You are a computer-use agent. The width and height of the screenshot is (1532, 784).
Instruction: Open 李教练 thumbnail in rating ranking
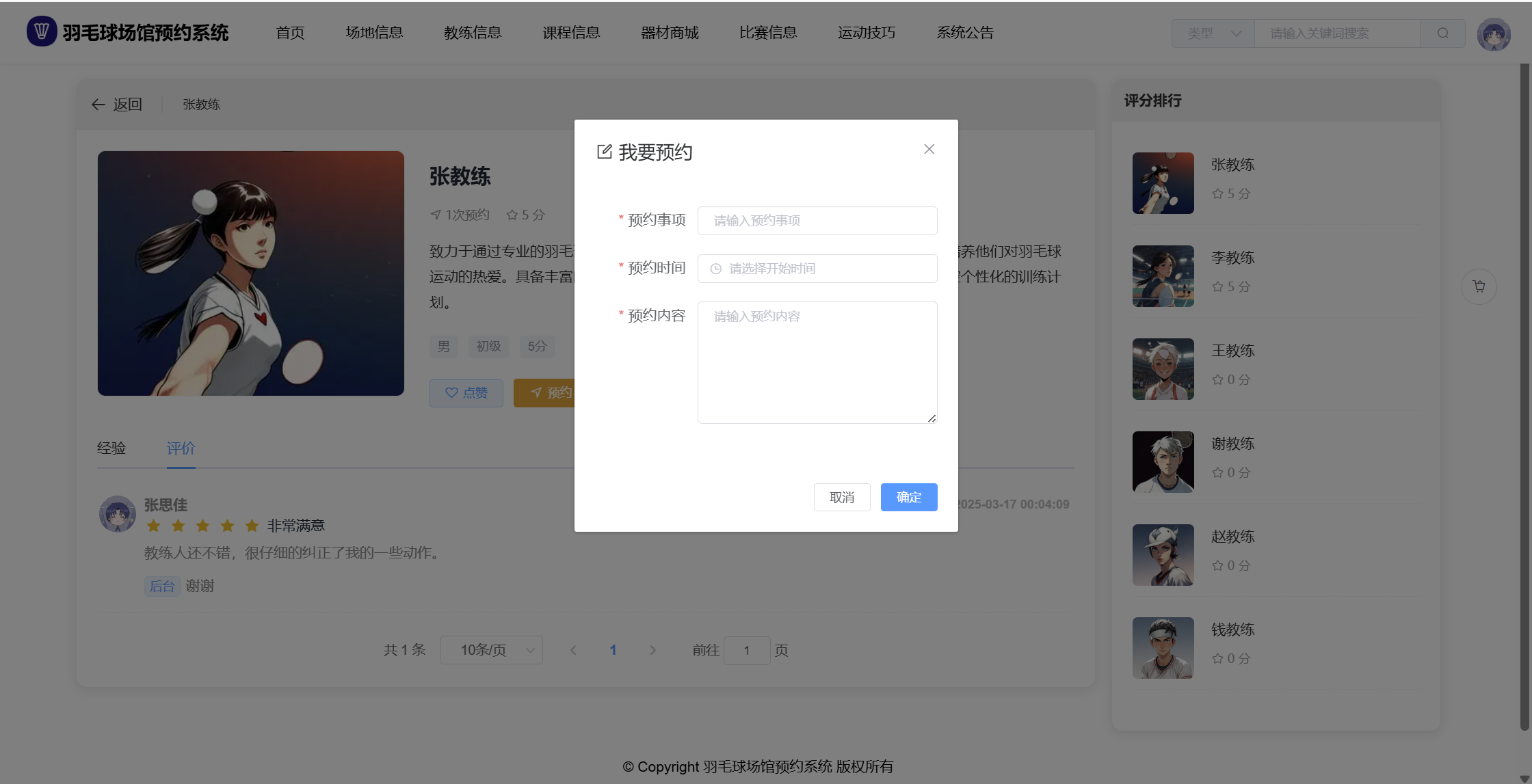[1163, 276]
